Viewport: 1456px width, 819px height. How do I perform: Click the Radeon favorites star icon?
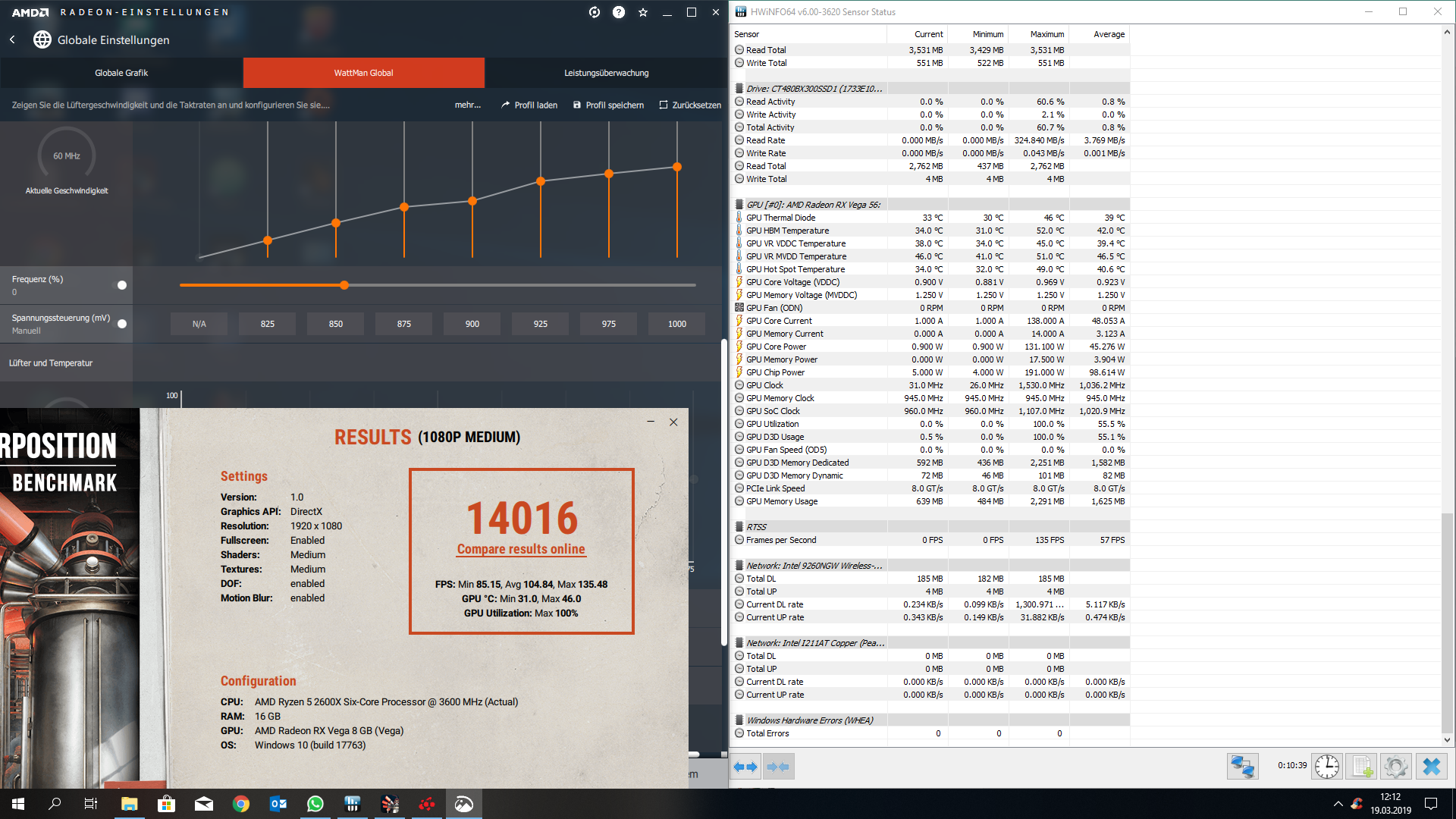point(643,12)
